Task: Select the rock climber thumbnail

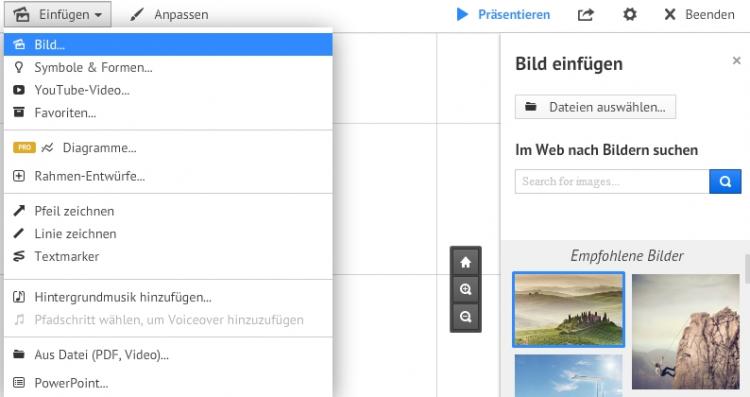Action: pos(685,331)
